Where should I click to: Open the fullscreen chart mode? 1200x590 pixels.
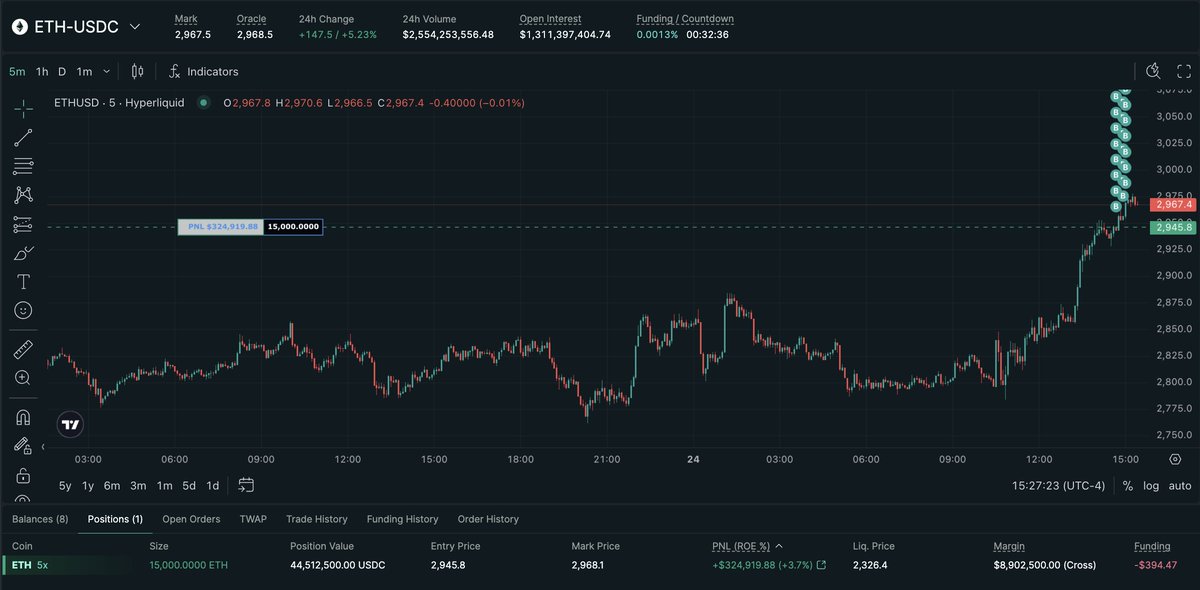pos(1183,71)
